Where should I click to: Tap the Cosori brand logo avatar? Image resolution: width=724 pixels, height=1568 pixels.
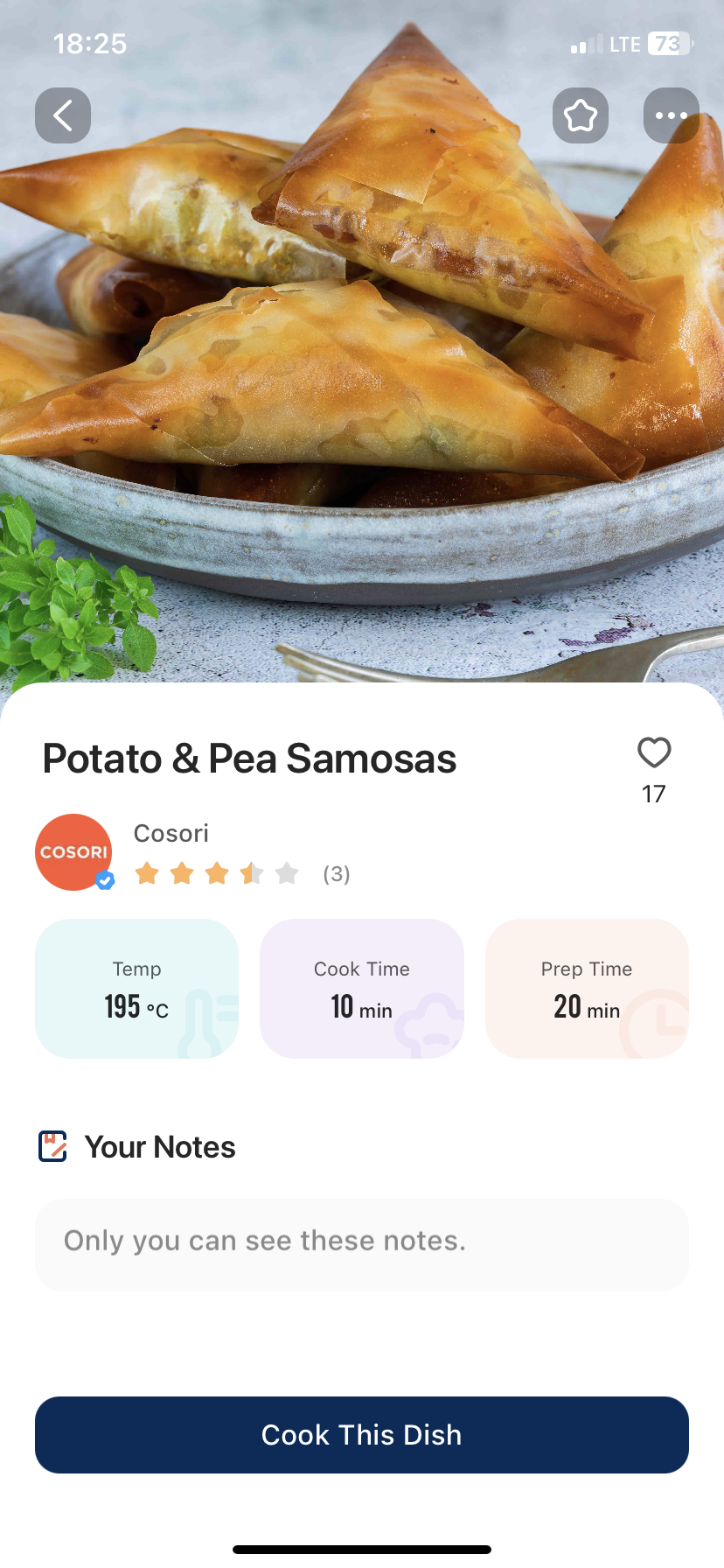73,851
